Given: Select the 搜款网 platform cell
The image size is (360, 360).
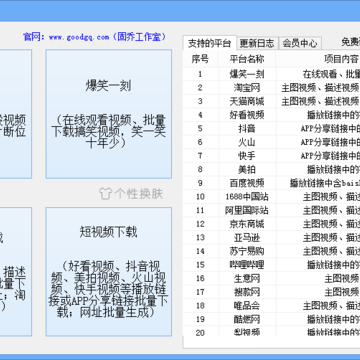Looking at the screenshot, I should click(x=247, y=292).
